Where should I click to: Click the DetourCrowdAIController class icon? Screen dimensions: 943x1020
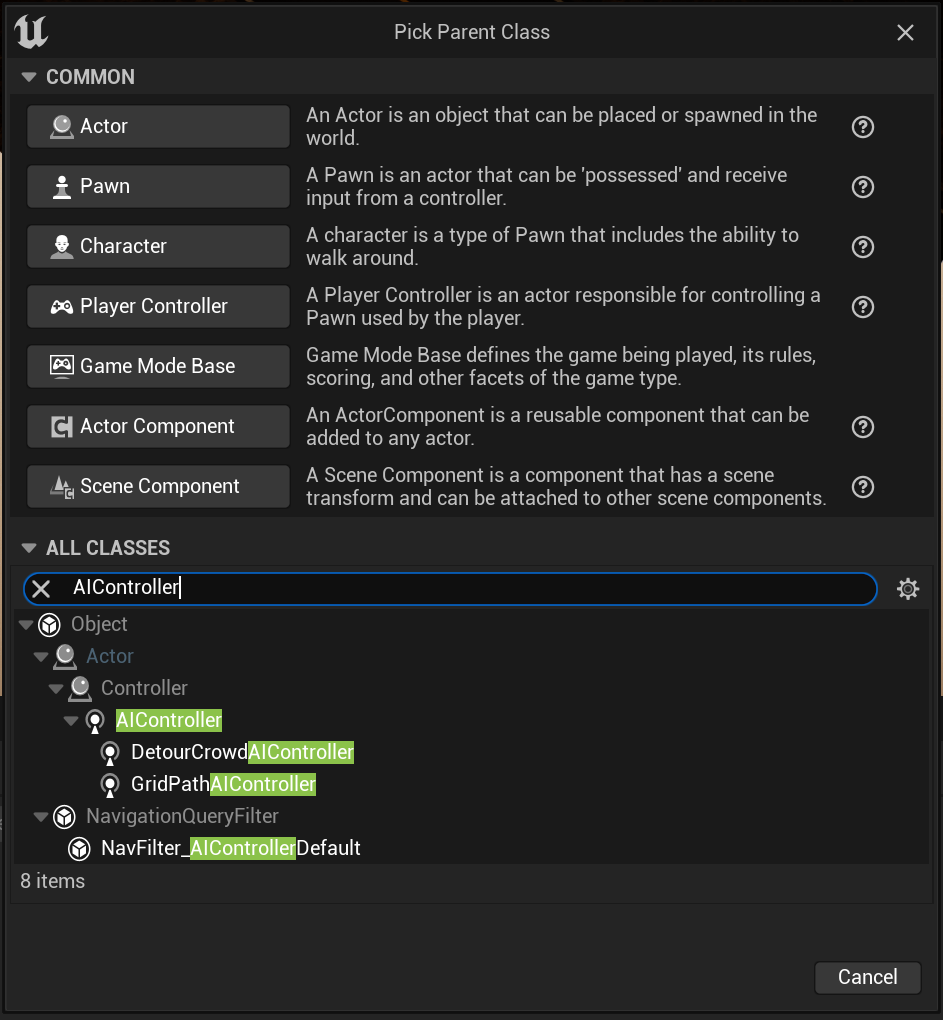click(110, 753)
